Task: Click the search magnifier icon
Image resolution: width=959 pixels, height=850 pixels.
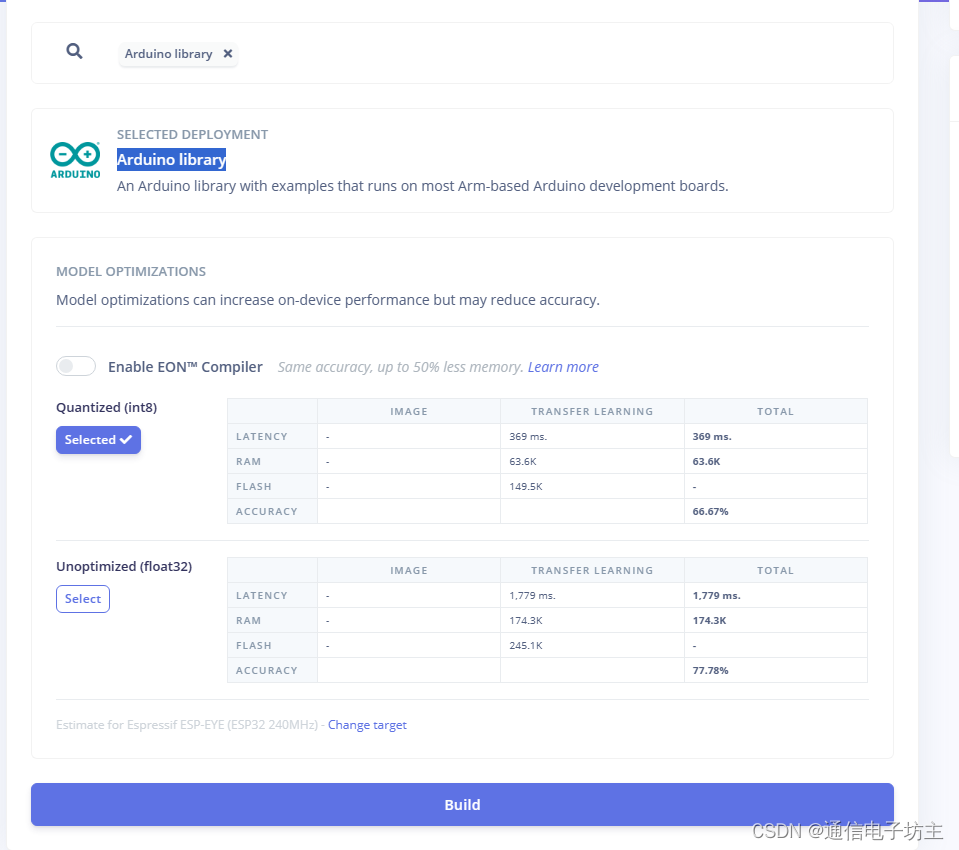Action: click(x=74, y=51)
